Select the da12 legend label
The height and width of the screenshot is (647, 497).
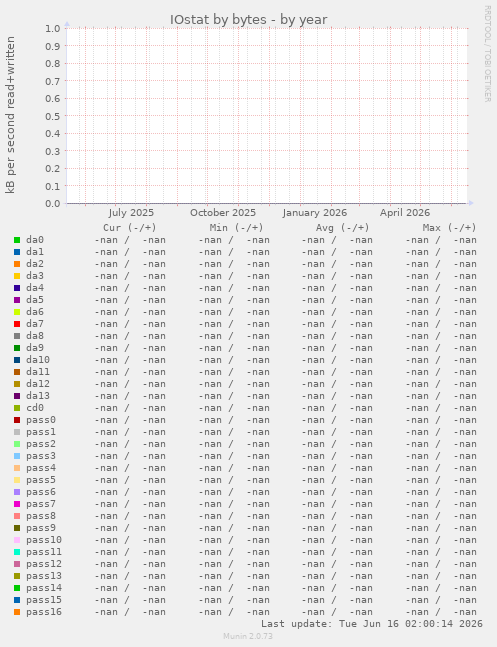(x=38, y=384)
